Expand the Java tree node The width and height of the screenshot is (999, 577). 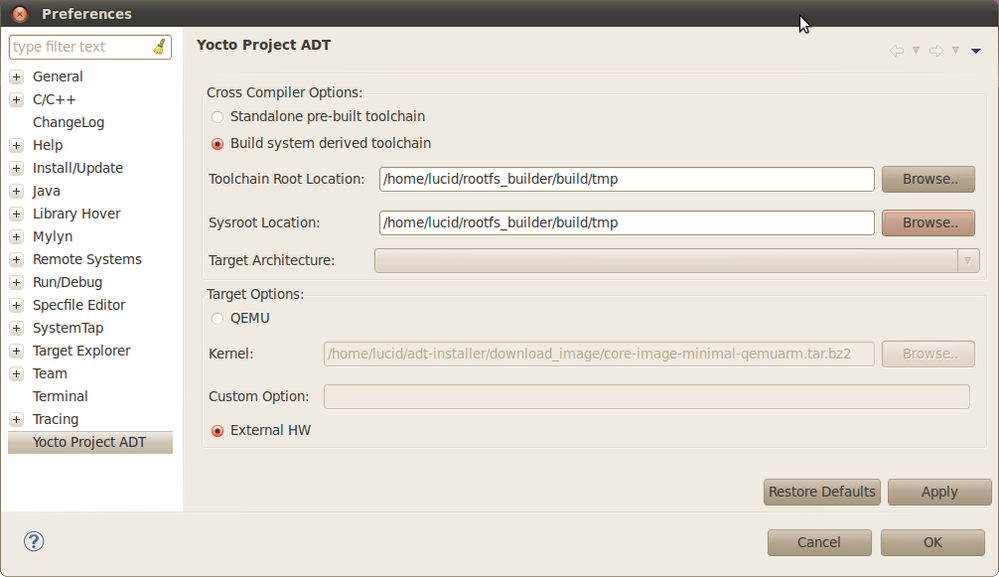click(17, 191)
